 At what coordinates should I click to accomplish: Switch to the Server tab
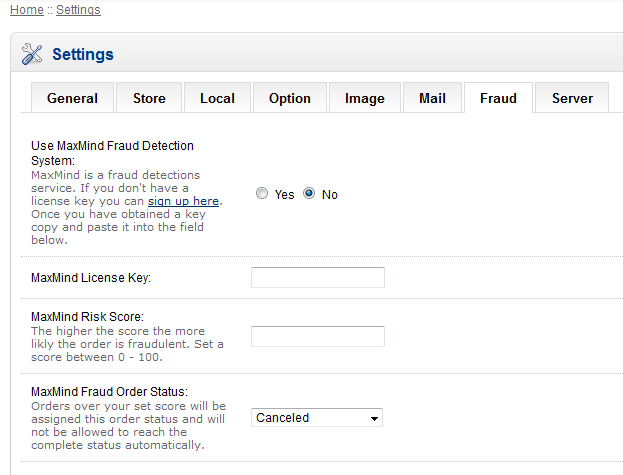click(572, 98)
